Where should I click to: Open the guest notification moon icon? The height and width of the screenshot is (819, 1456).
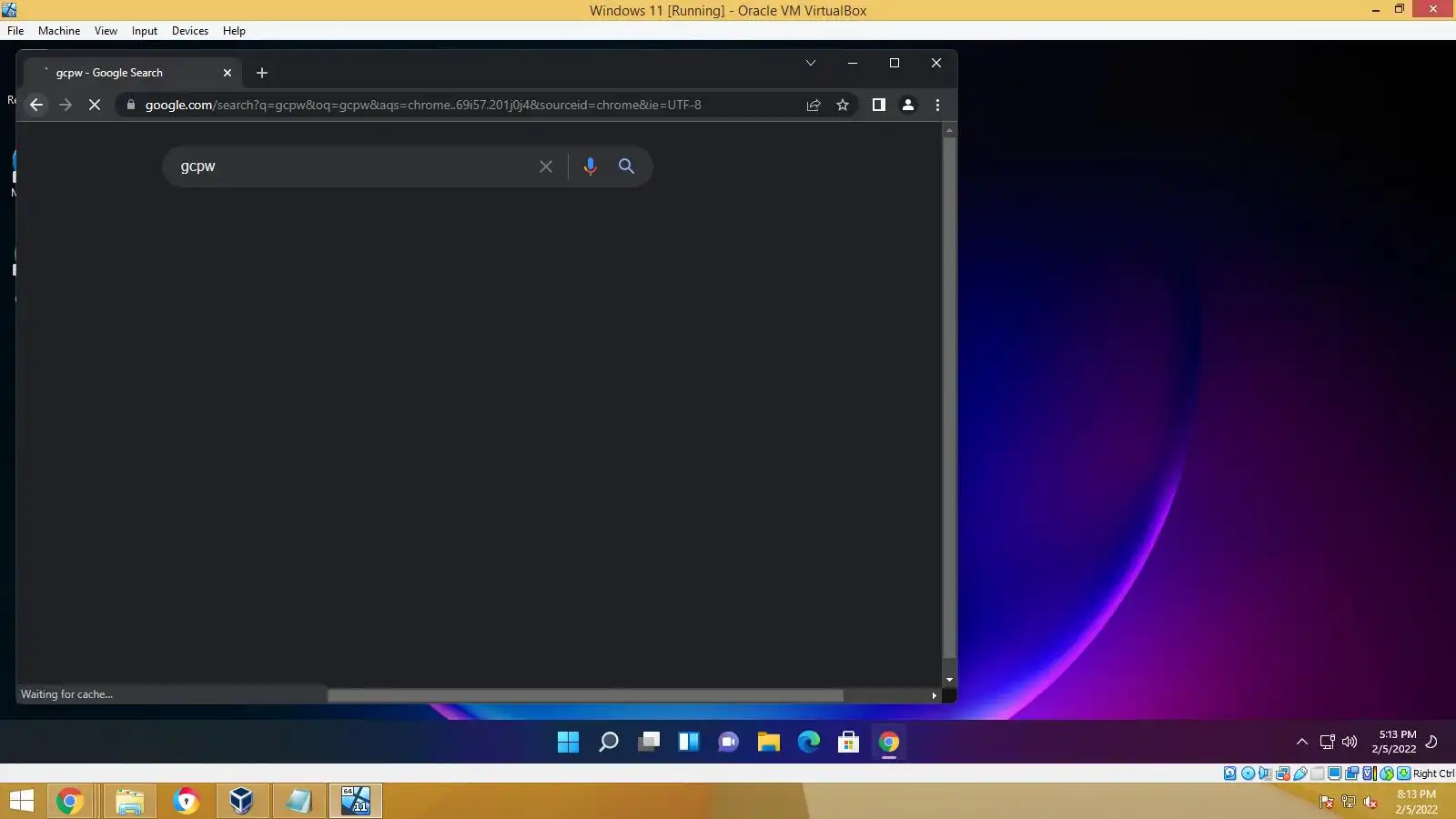[x=1431, y=742]
